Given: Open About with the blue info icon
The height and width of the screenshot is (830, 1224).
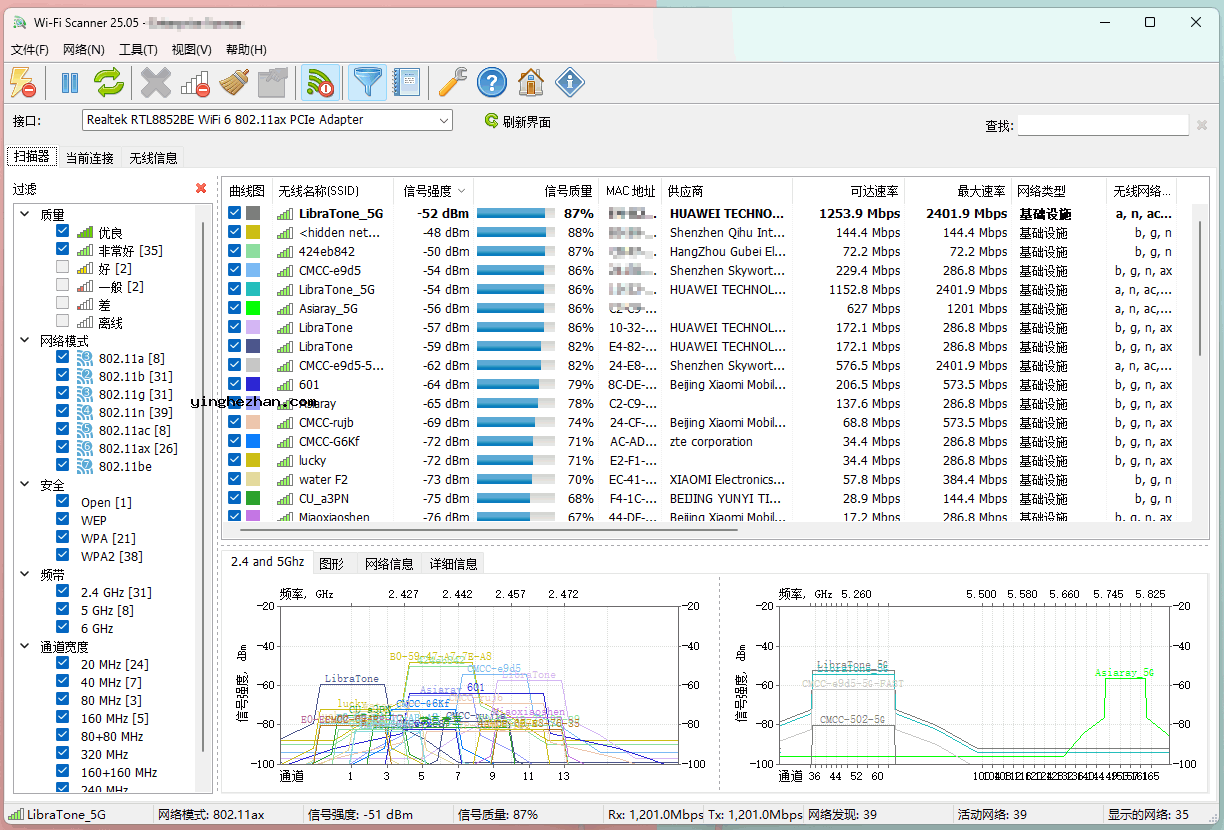Looking at the screenshot, I should (x=570, y=82).
